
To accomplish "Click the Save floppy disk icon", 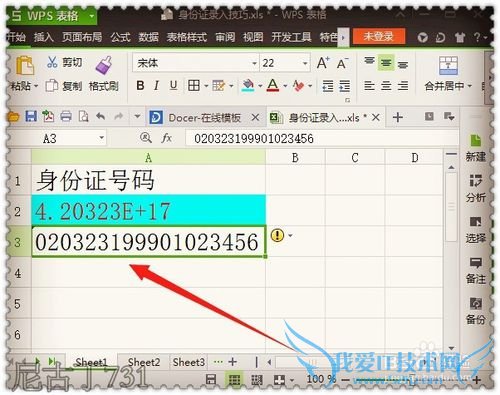I will 31,117.
